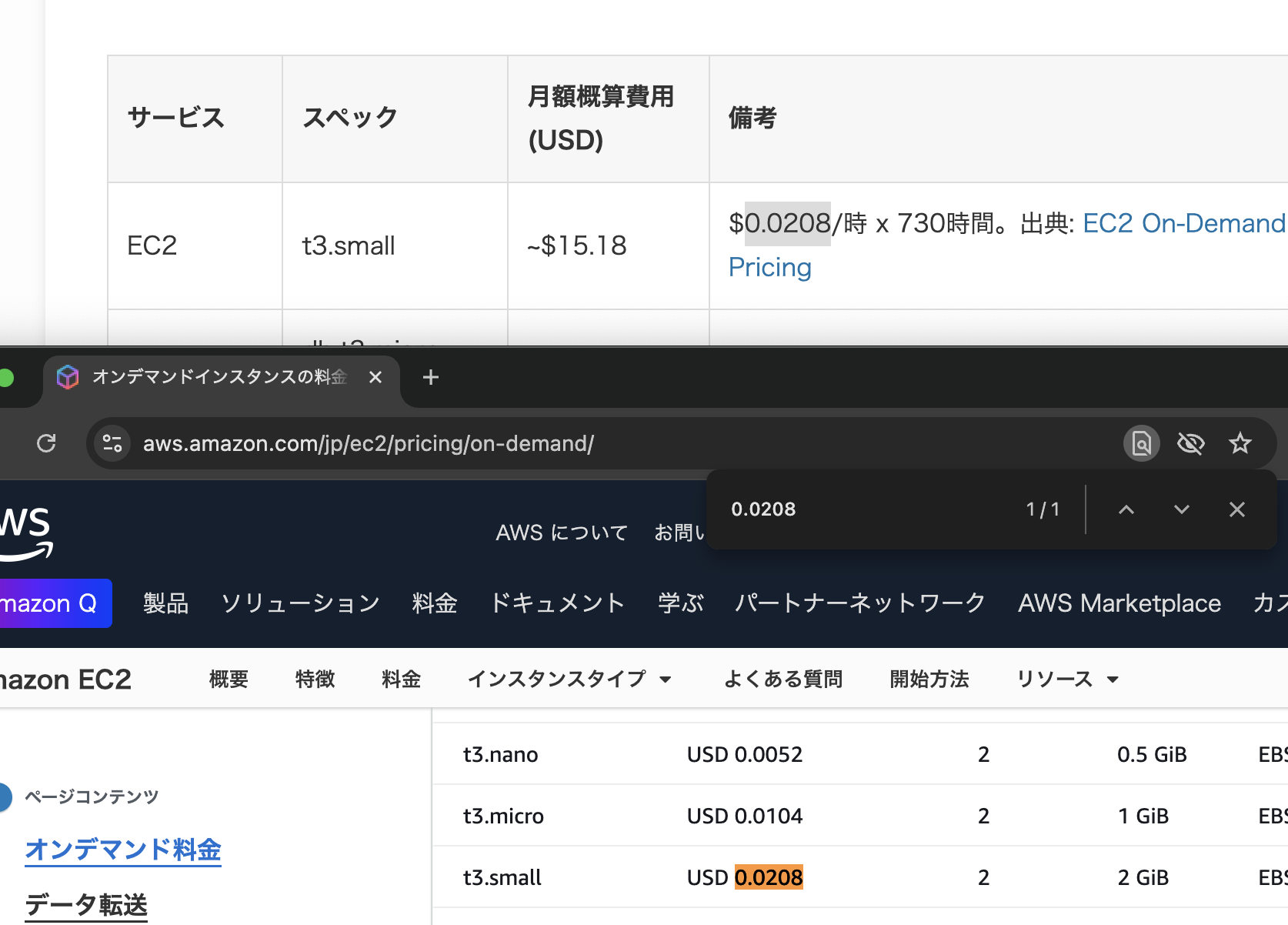Viewport: 1288px width, 925px height.
Task: Click the USD 0.0052 price cell
Action: (x=745, y=754)
